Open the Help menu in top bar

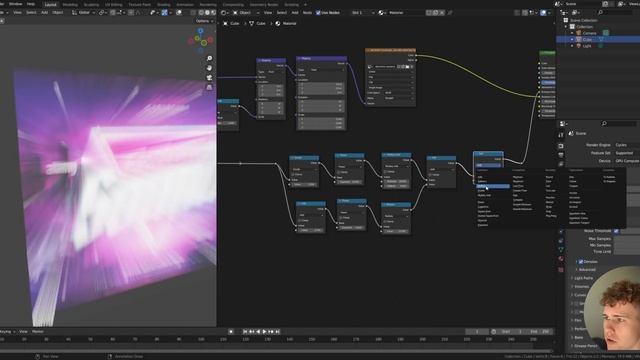31,4
